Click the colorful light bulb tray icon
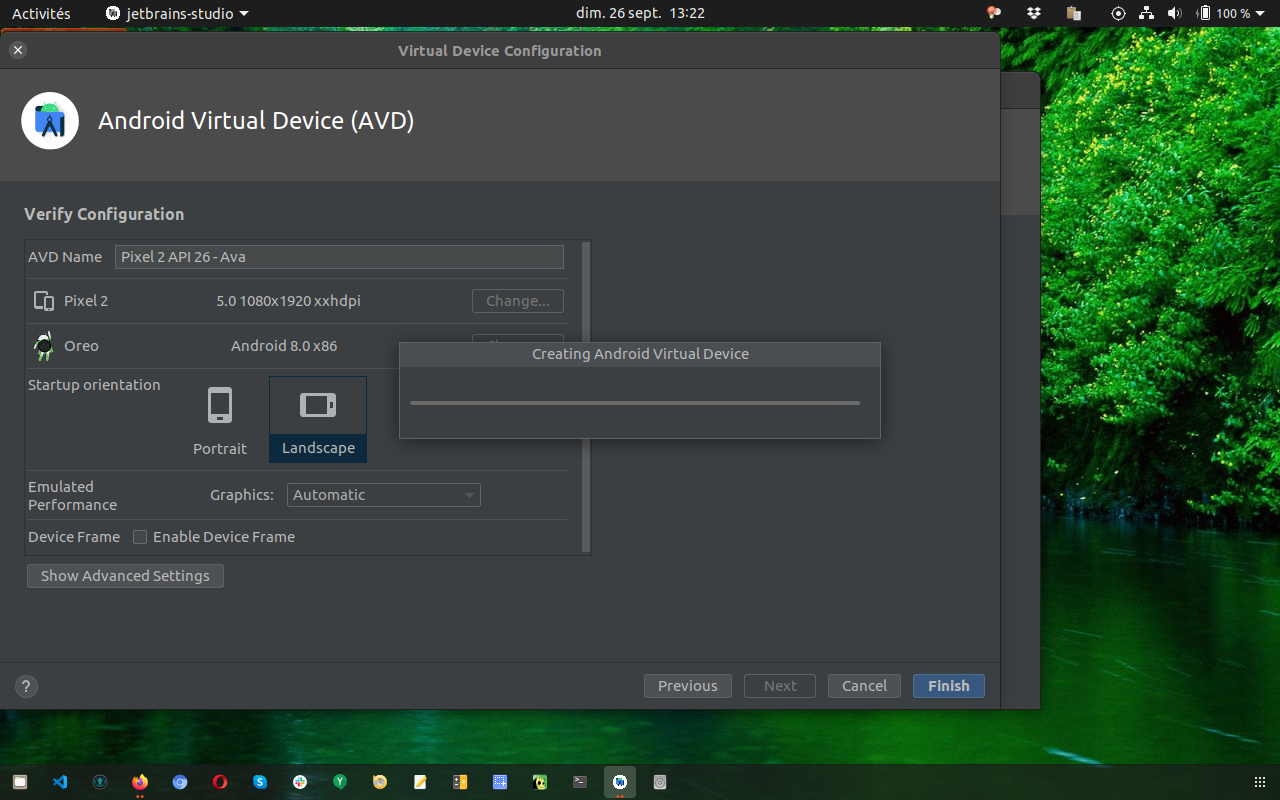Screen dimensions: 1280x800 pos(994,13)
